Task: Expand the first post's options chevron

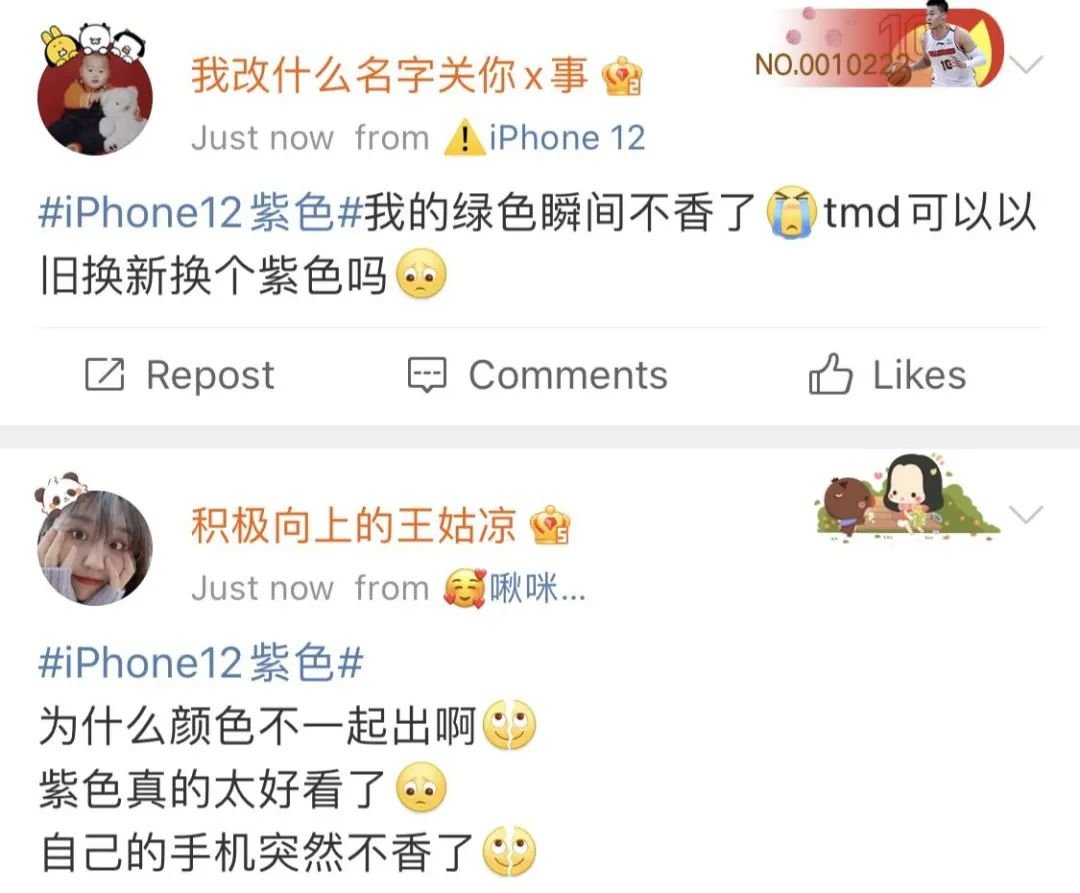Action: point(1026,64)
